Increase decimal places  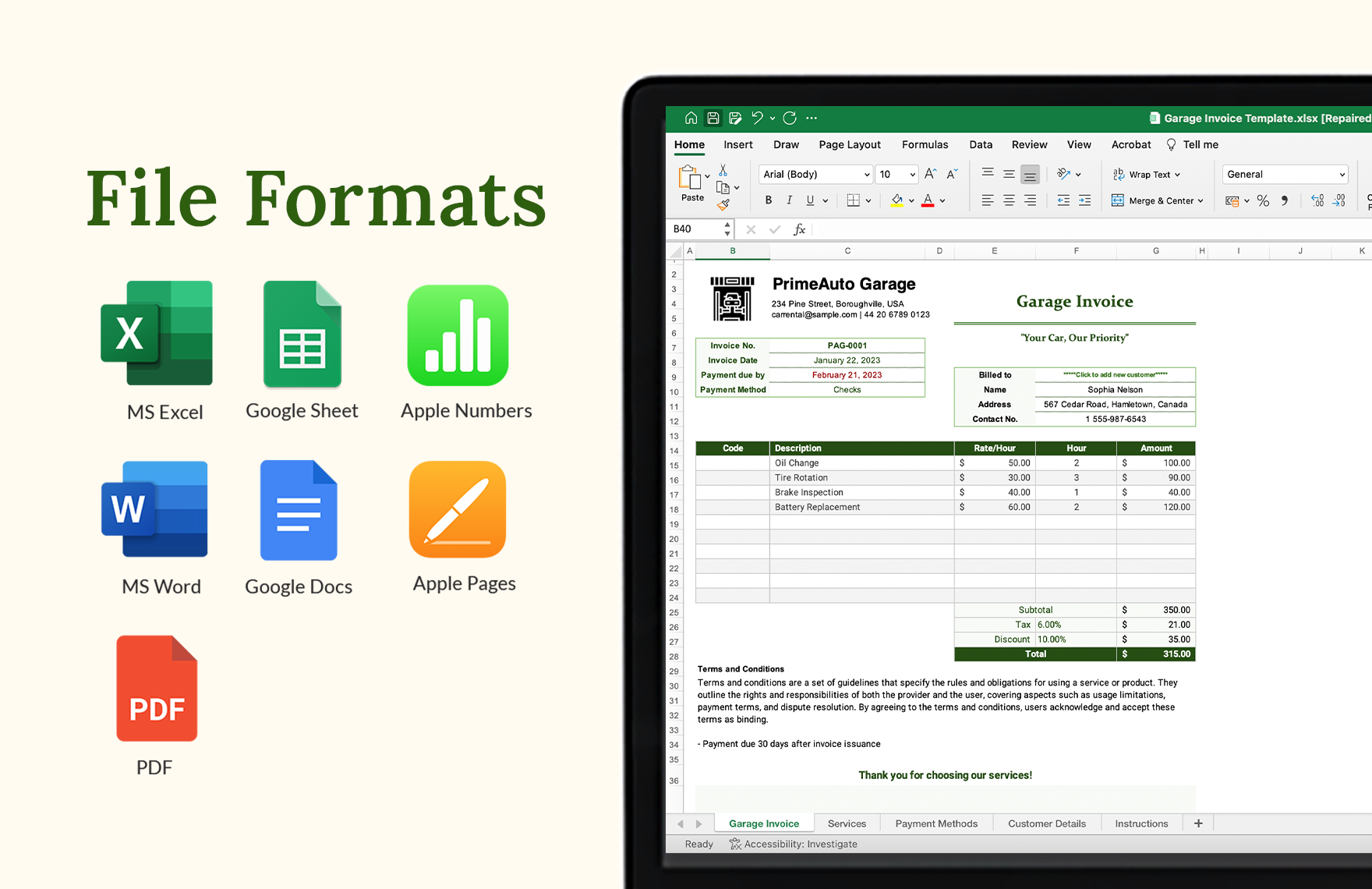[x=1317, y=201]
